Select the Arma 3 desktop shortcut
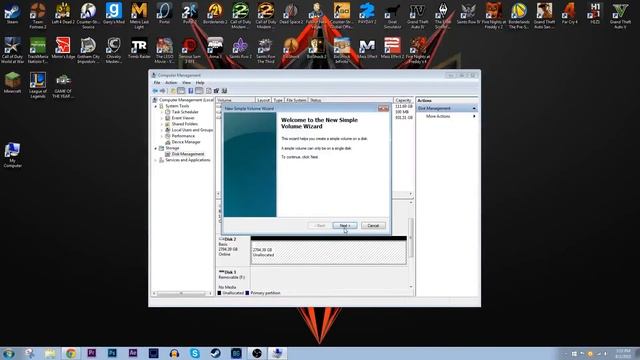This screenshot has width=640, height=360. pyautogui.click(x=215, y=48)
